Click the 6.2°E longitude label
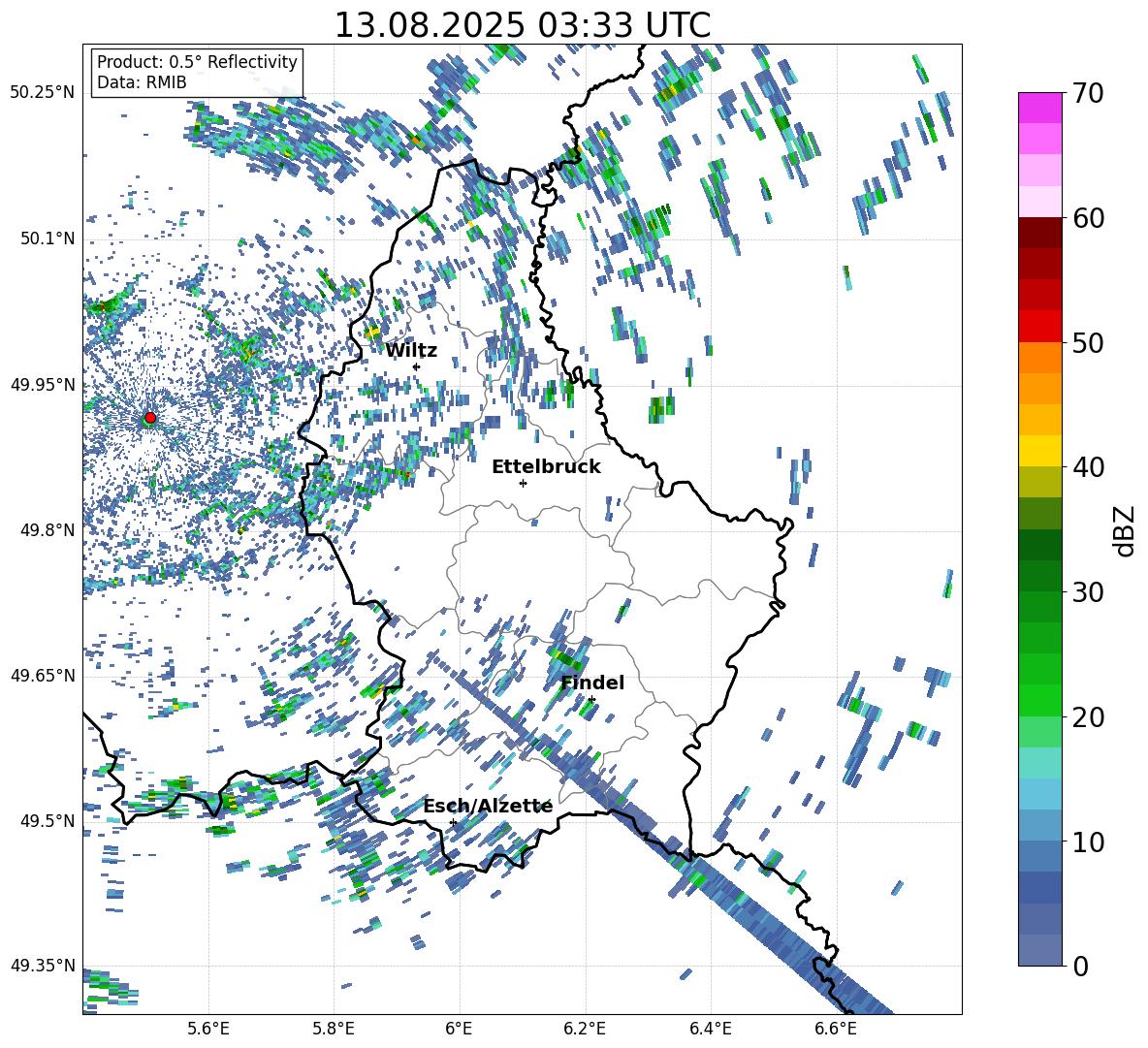 point(585,1029)
